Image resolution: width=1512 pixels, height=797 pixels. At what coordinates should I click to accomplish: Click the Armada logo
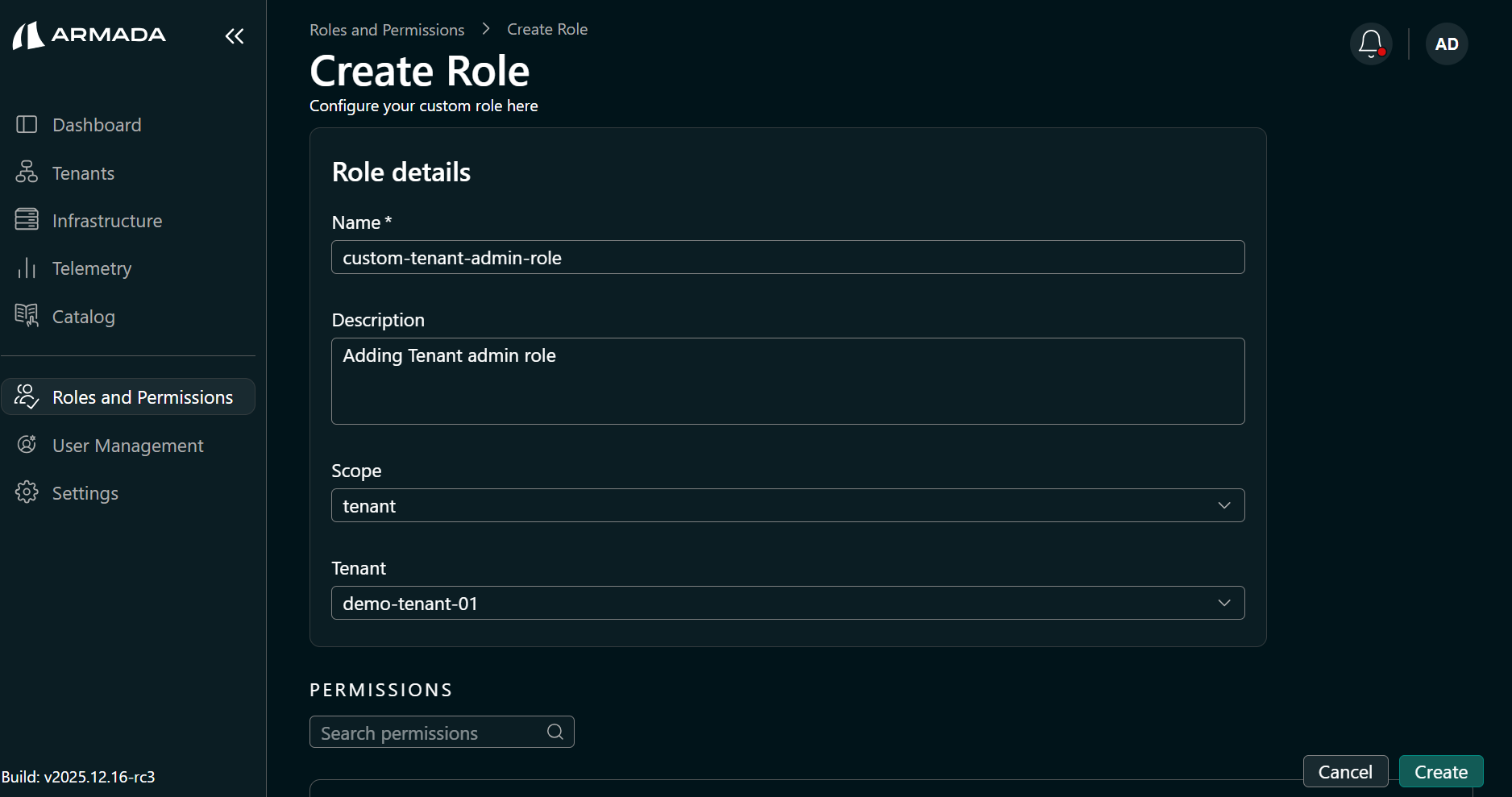(89, 35)
